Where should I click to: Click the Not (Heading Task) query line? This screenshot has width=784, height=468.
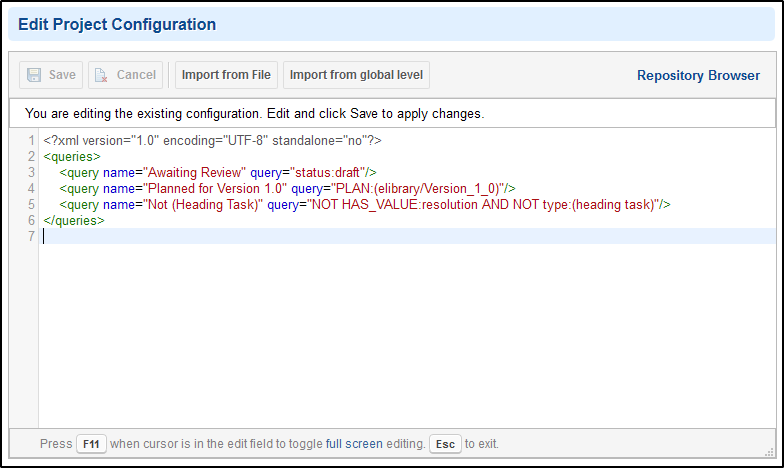(x=365, y=204)
